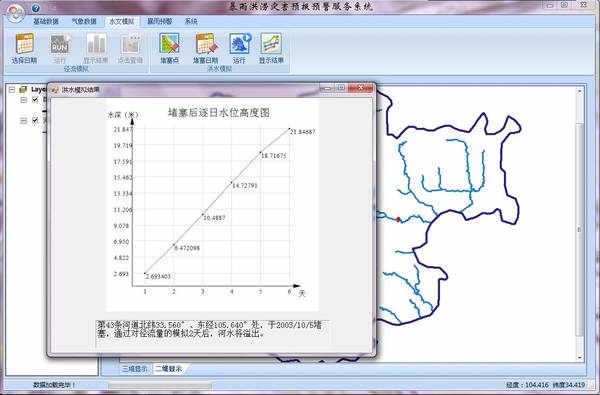
Task: Open the 基础数据 ribbon tab
Action: (x=46, y=21)
